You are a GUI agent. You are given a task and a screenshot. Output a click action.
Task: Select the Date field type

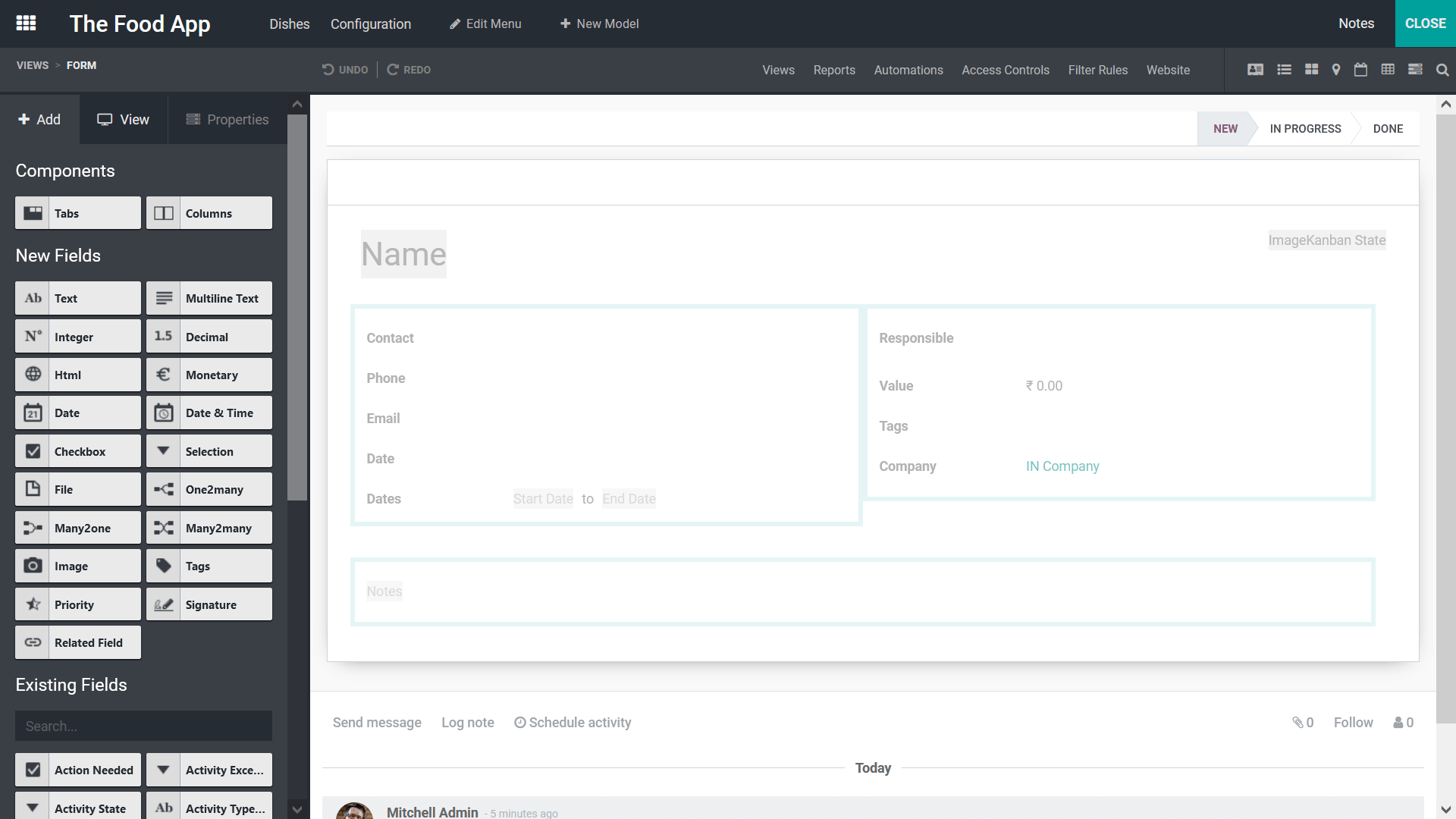[x=78, y=413]
